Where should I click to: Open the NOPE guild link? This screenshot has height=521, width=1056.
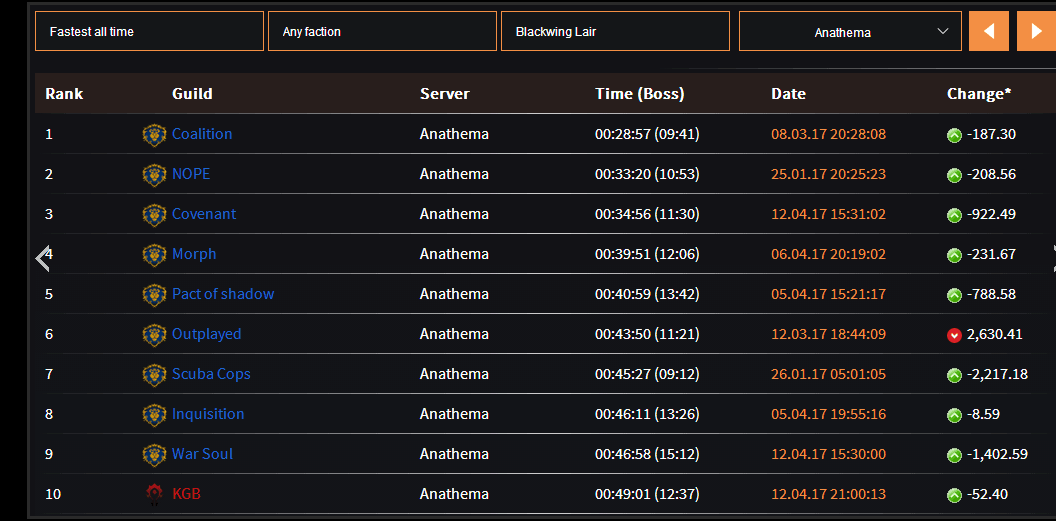coord(191,174)
